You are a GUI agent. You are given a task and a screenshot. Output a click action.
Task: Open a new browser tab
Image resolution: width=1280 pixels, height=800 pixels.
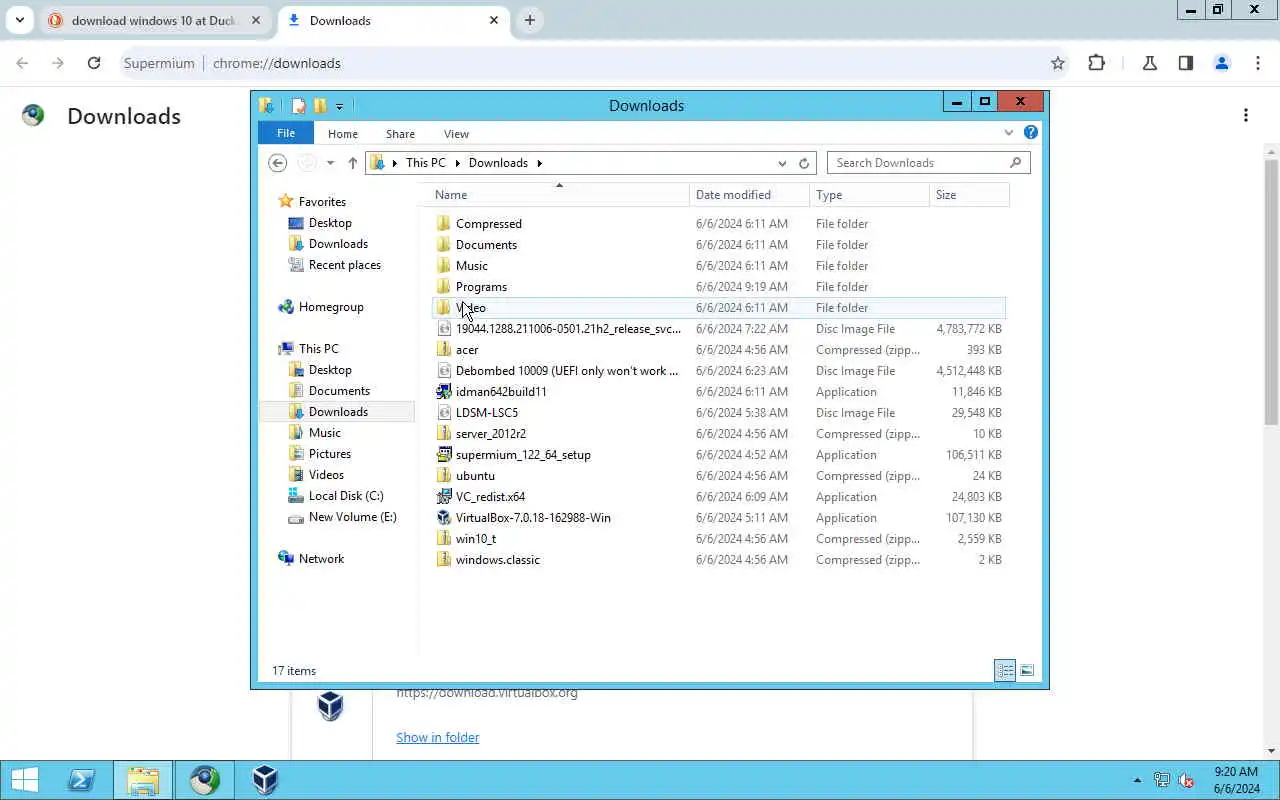pos(530,20)
